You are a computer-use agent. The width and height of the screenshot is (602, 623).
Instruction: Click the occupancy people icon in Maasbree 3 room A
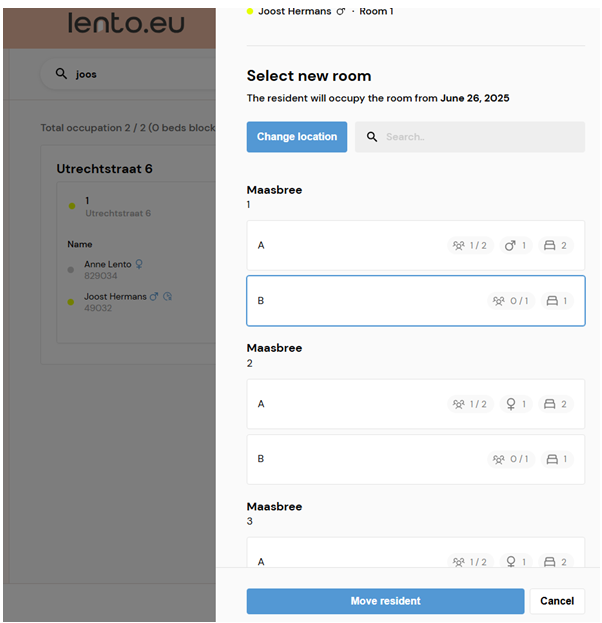(459, 562)
